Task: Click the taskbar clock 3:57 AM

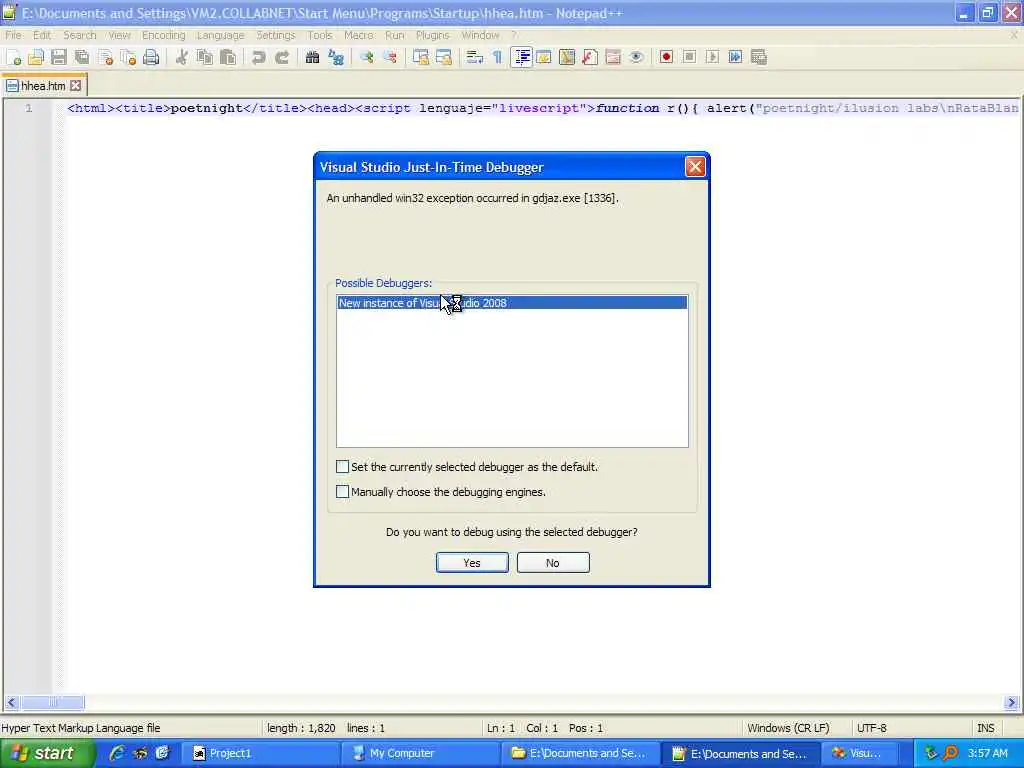Action: click(987, 753)
